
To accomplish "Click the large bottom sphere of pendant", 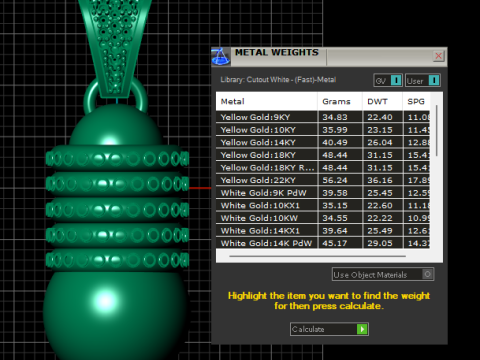I will [x=115, y=315].
